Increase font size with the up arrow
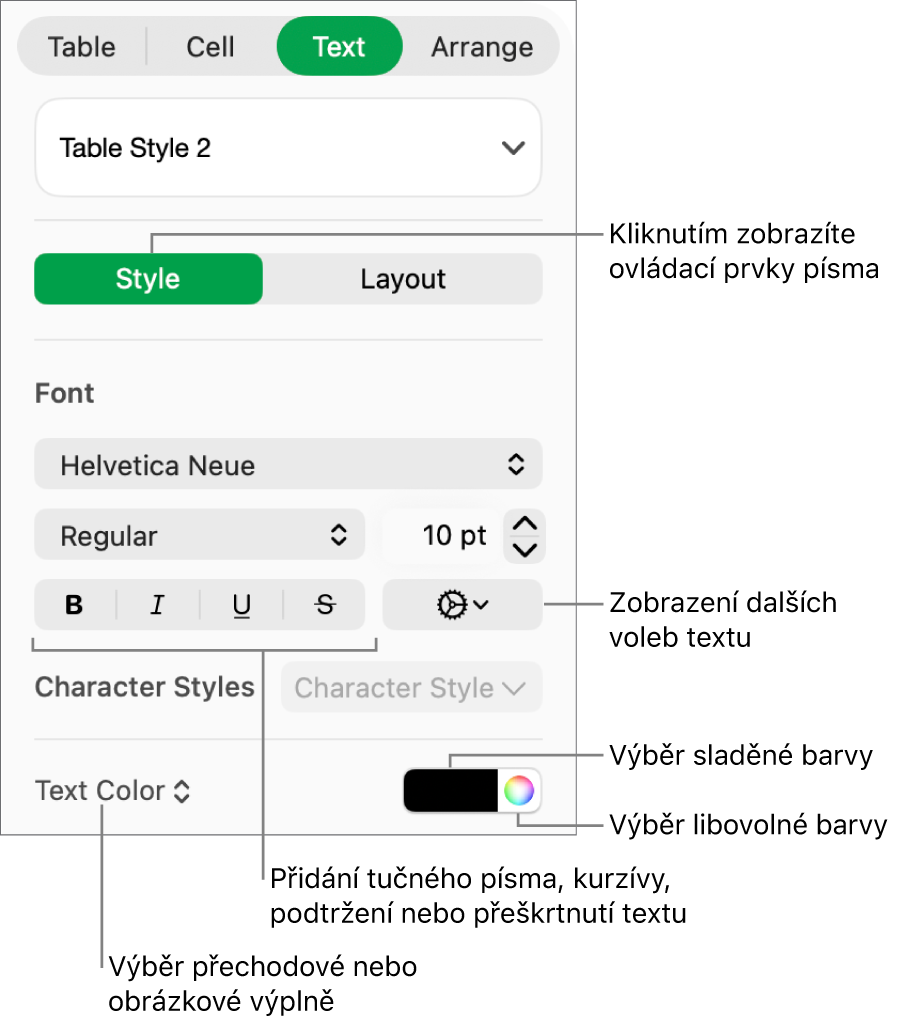 pyautogui.click(x=523, y=525)
